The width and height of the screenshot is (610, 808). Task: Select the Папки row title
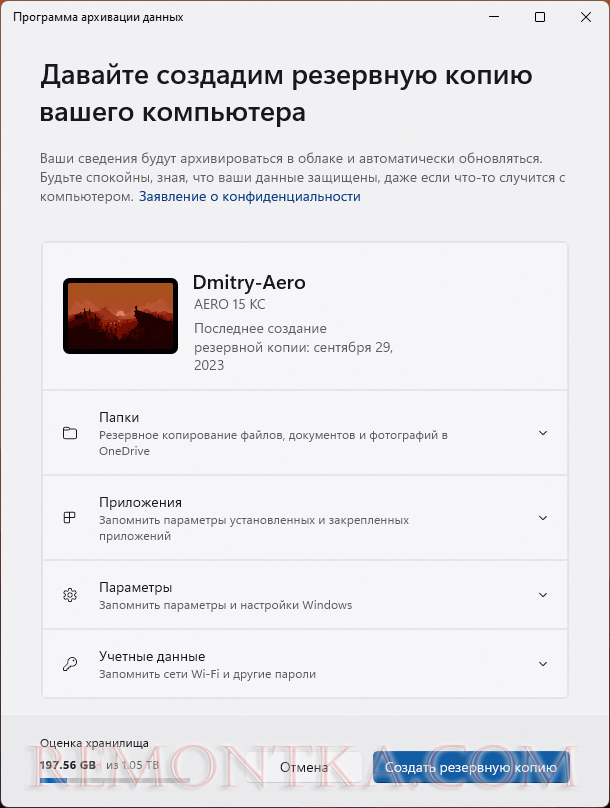pyautogui.click(x=119, y=417)
